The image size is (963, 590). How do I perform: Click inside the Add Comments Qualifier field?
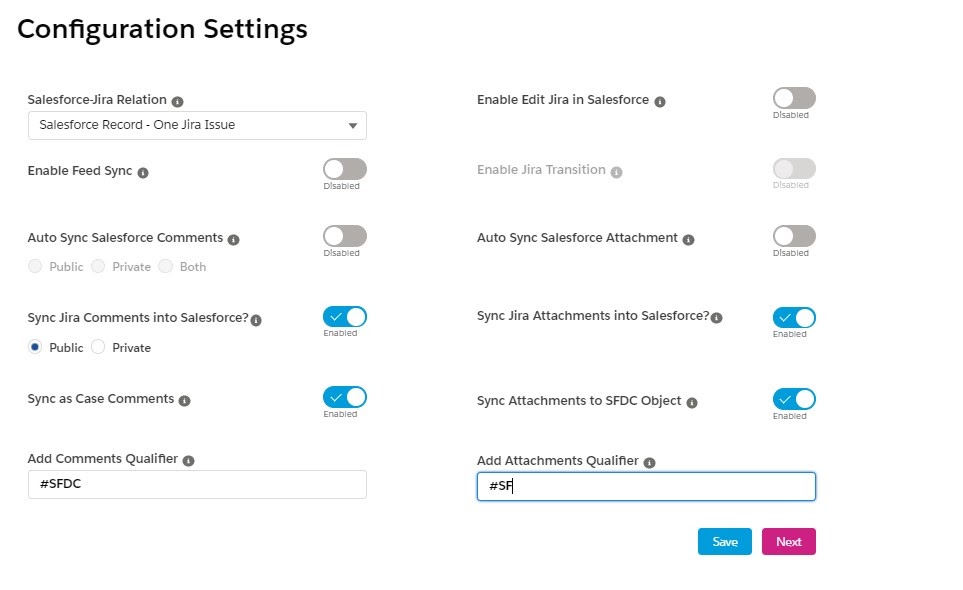(x=197, y=484)
